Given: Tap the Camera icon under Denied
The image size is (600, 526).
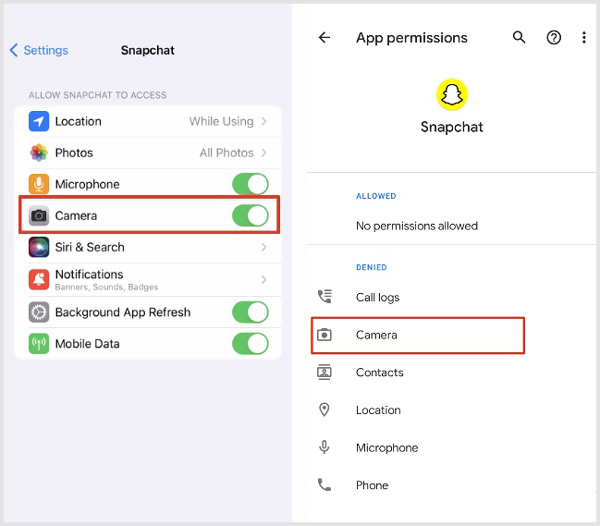Looking at the screenshot, I should coord(324,335).
